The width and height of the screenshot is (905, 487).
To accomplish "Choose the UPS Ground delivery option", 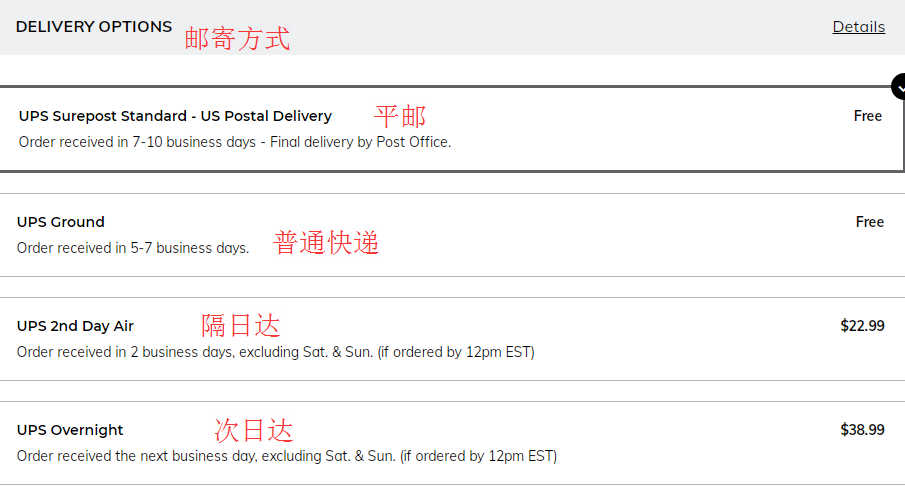I will click(61, 222).
